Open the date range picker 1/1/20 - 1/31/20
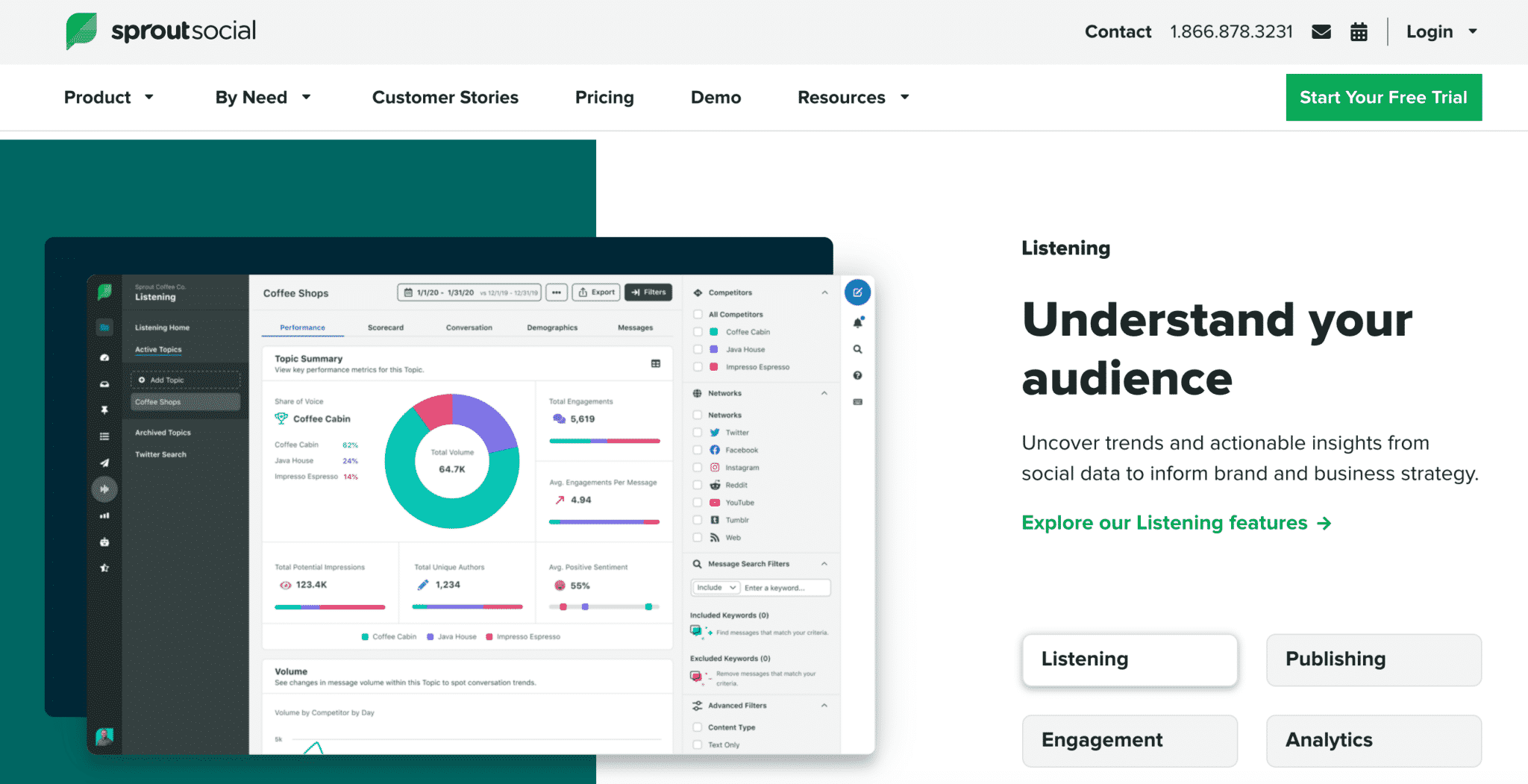 pyautogui.click(x=469, y=292)
